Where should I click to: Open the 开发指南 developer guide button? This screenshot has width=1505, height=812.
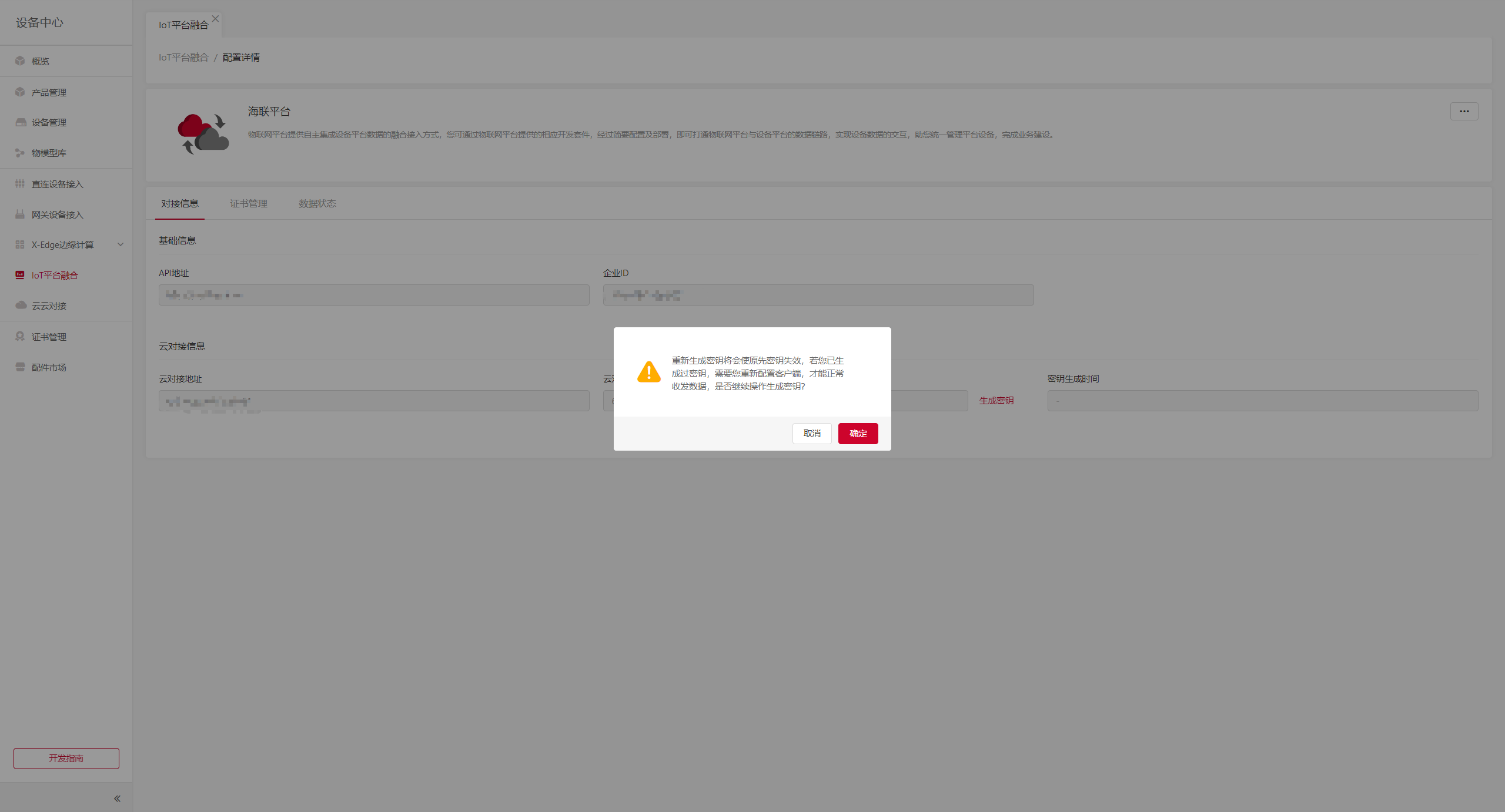[66, 759]
